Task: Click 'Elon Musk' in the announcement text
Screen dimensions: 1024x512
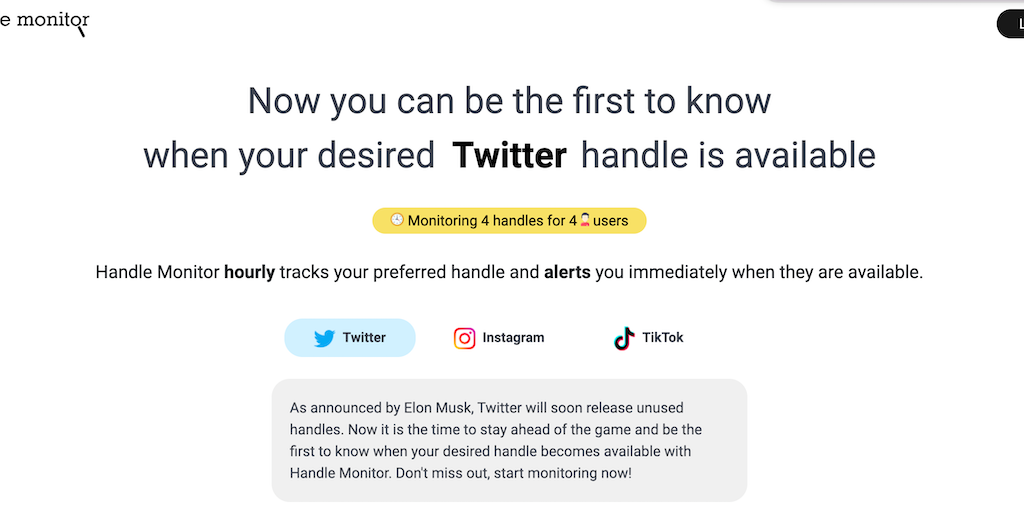Action: click(x=435, y=408)
